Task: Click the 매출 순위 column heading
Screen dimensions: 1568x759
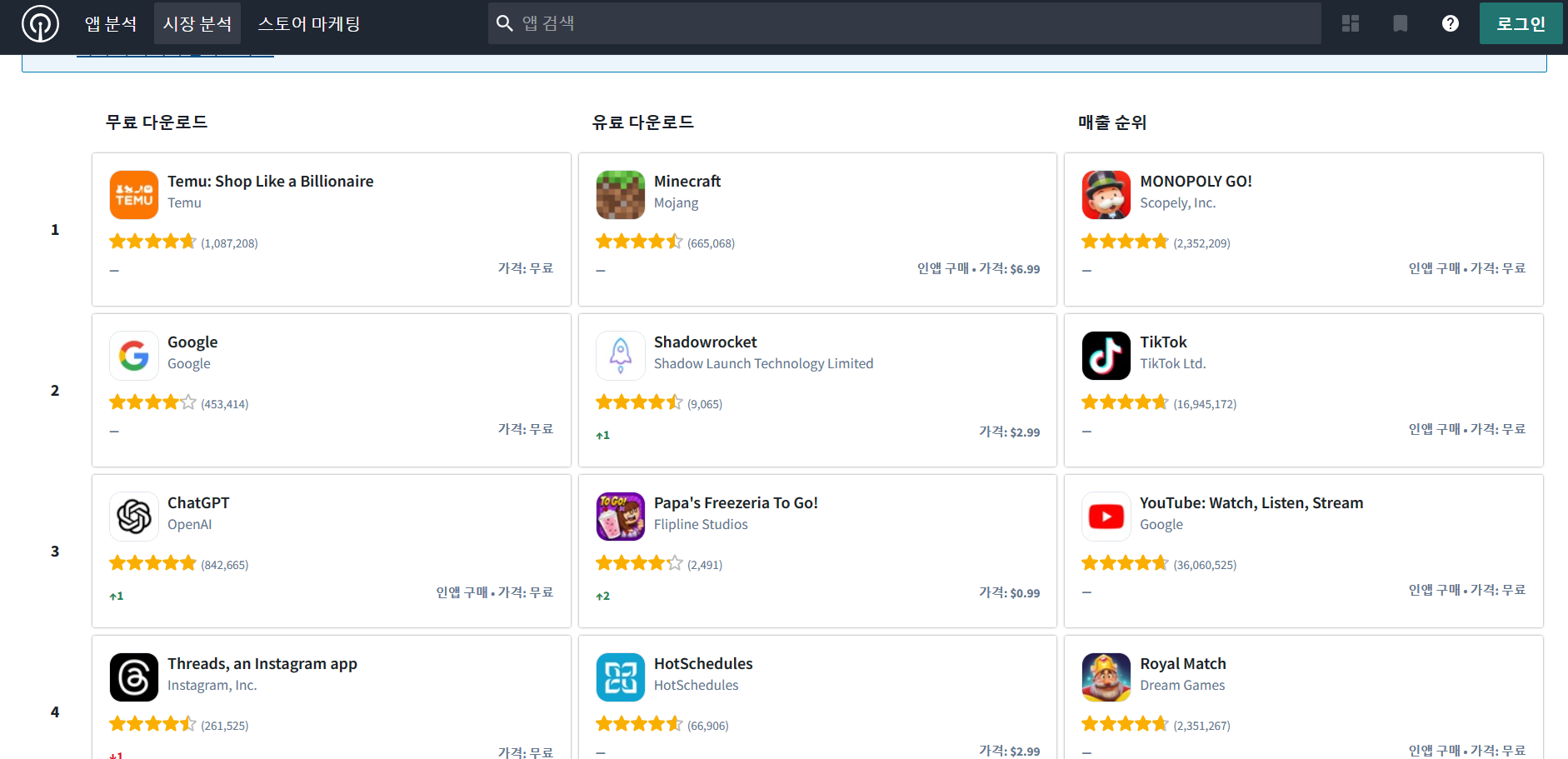Action: 1113,122
